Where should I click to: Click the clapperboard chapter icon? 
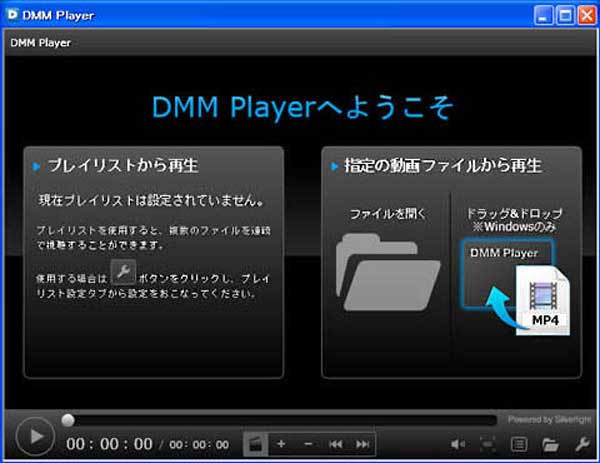click(x=255, y=444)
